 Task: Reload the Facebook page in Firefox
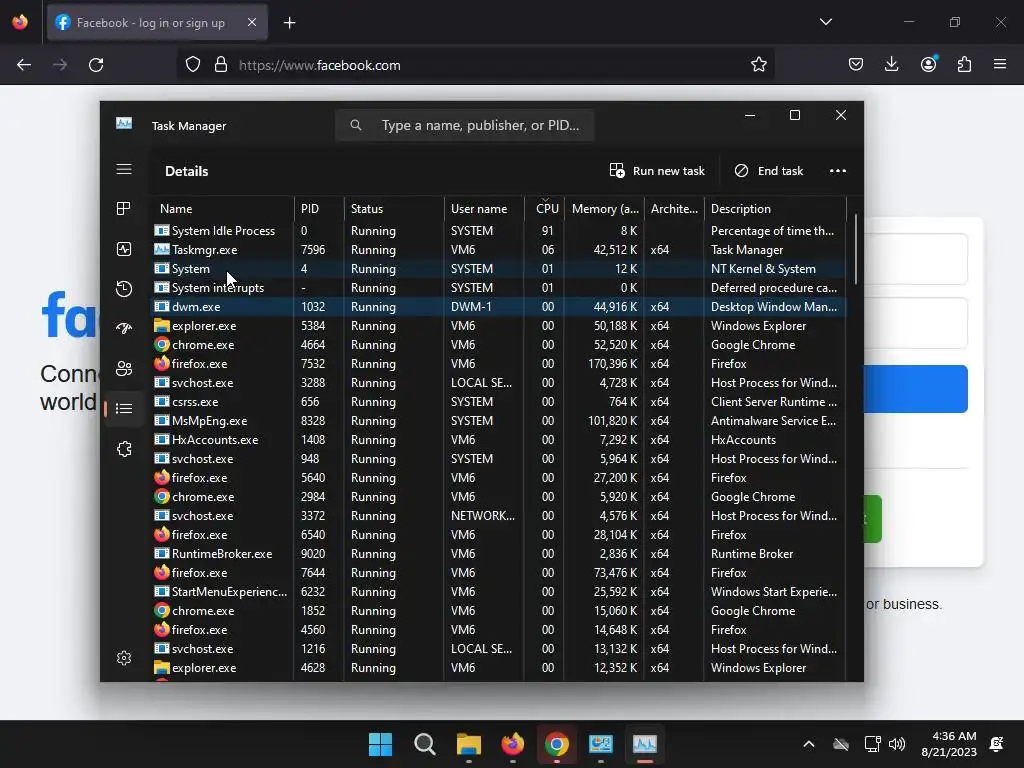click(x=96, y=65)
